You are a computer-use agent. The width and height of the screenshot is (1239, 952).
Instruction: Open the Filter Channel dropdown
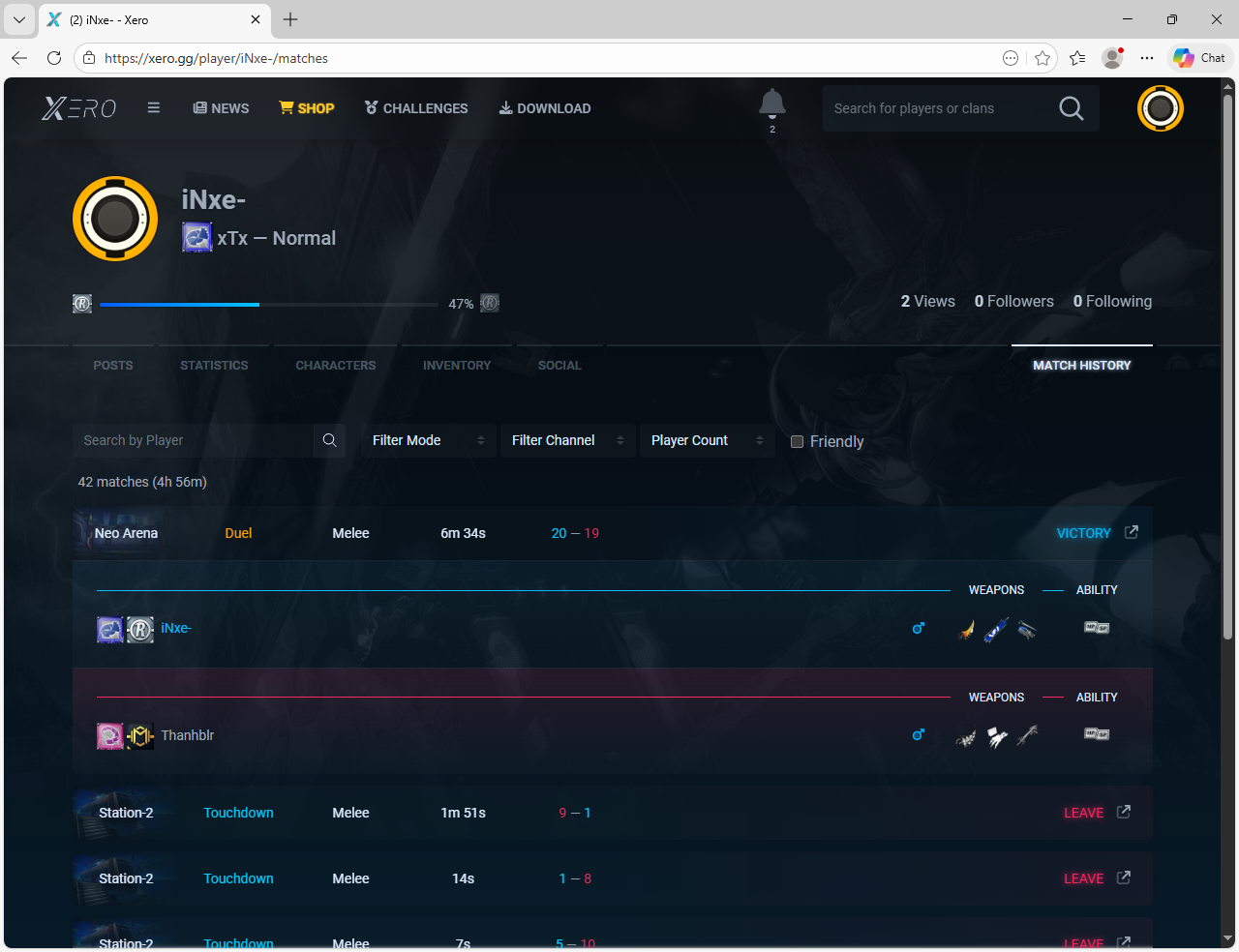[x=567, y=440]
